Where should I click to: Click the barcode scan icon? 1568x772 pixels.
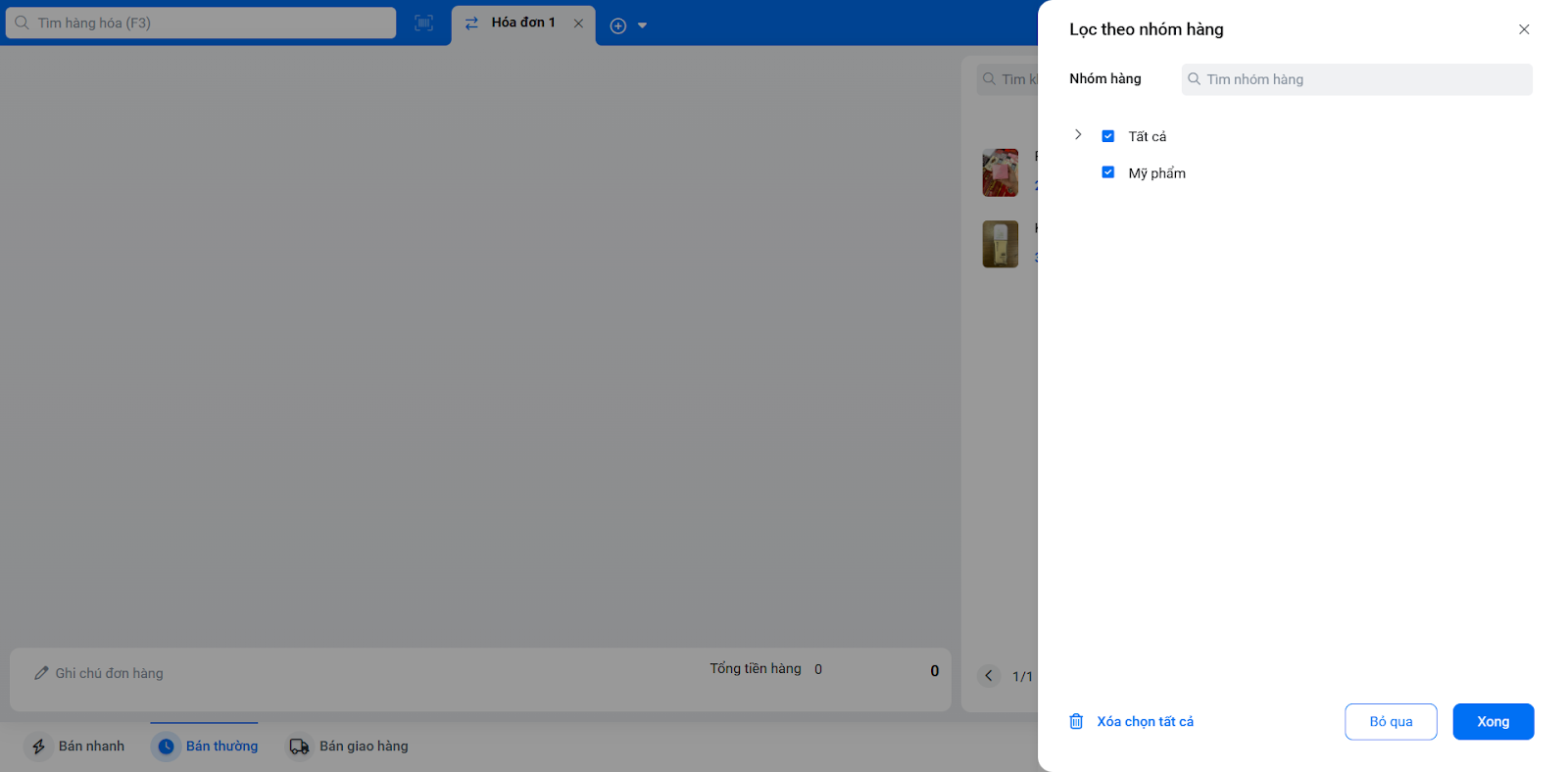click(x=423, y=24)
